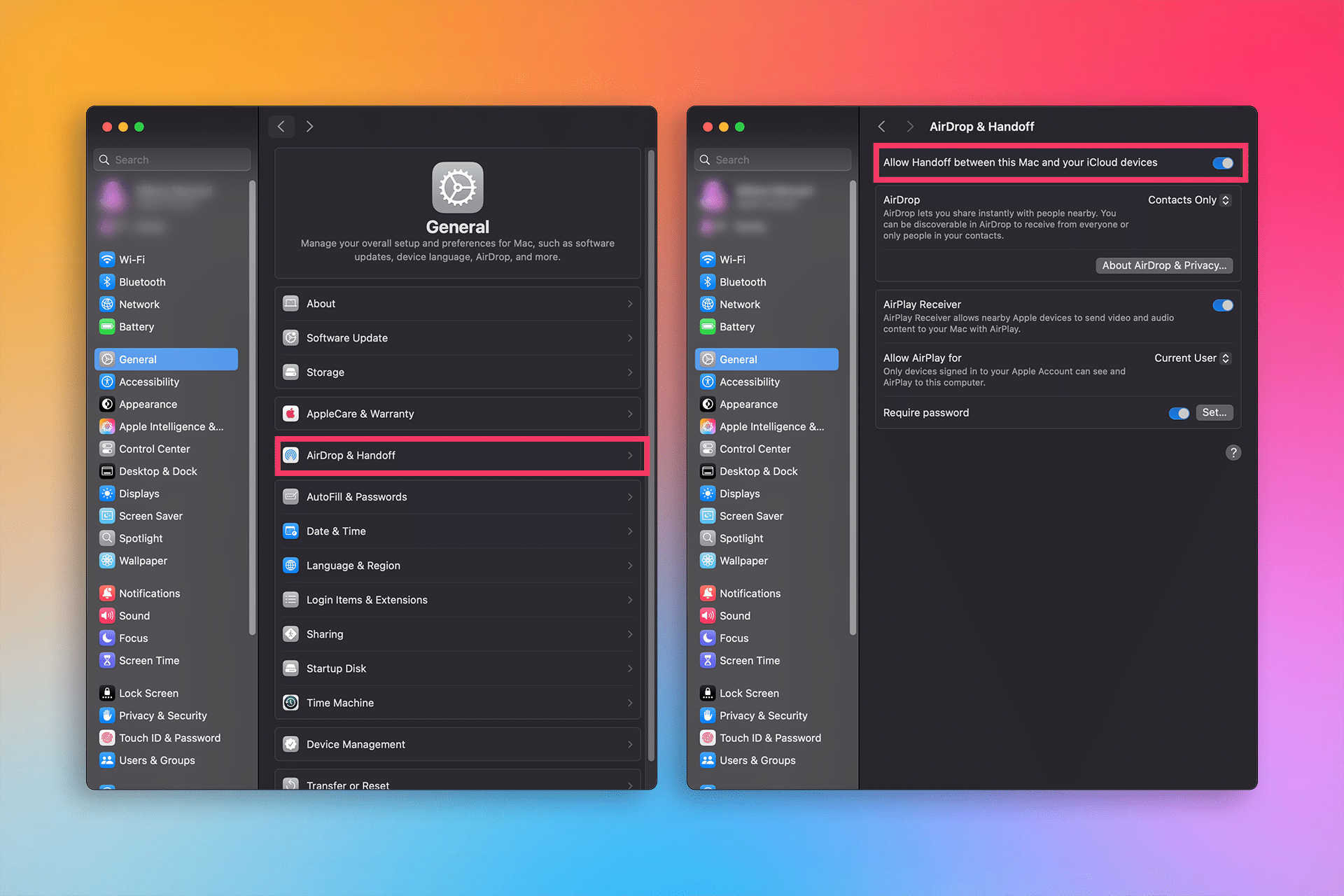Click the Search field in the left window
Screen dimensions: 1344x896
coord(172,160)
